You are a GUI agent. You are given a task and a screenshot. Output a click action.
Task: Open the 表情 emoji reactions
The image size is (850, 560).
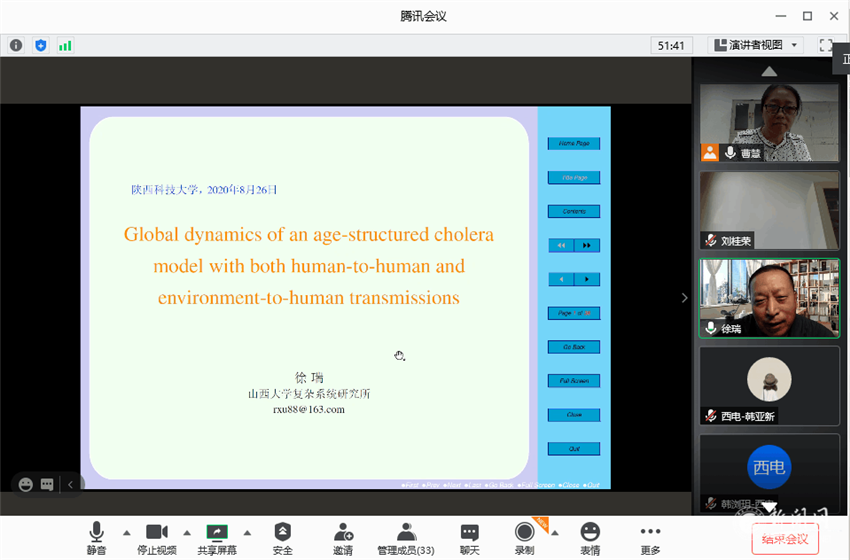[590, 538]
